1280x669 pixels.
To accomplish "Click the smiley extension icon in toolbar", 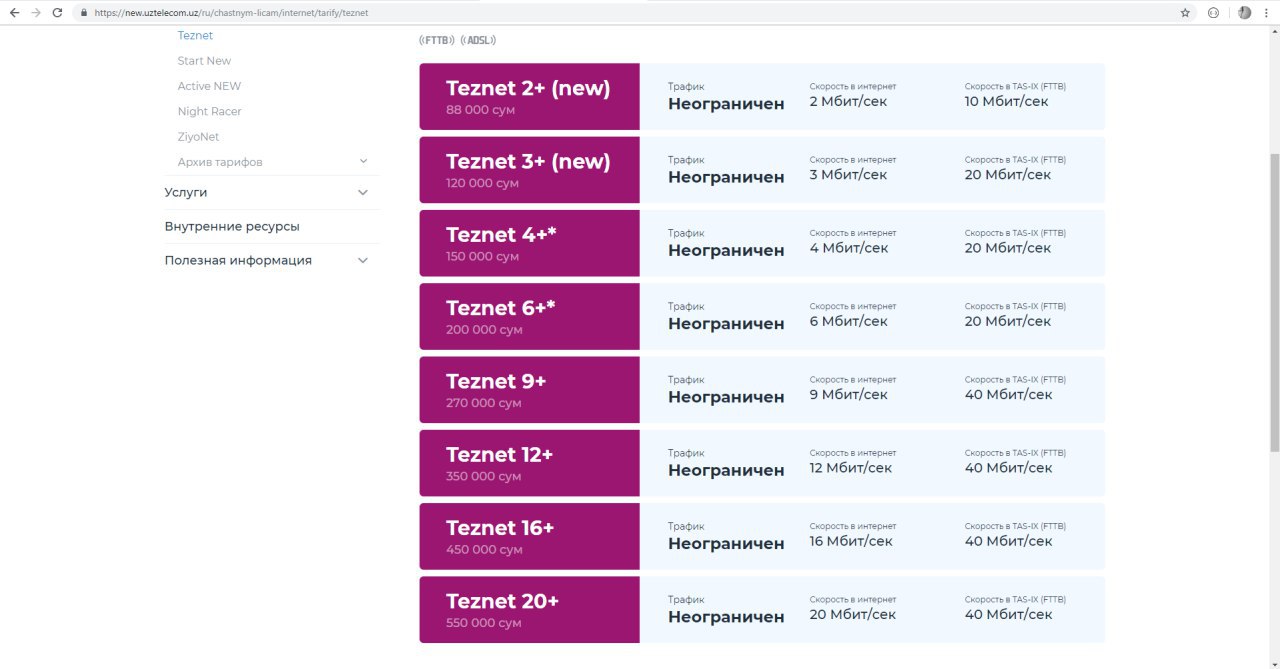I will (x=1213, y=13).
